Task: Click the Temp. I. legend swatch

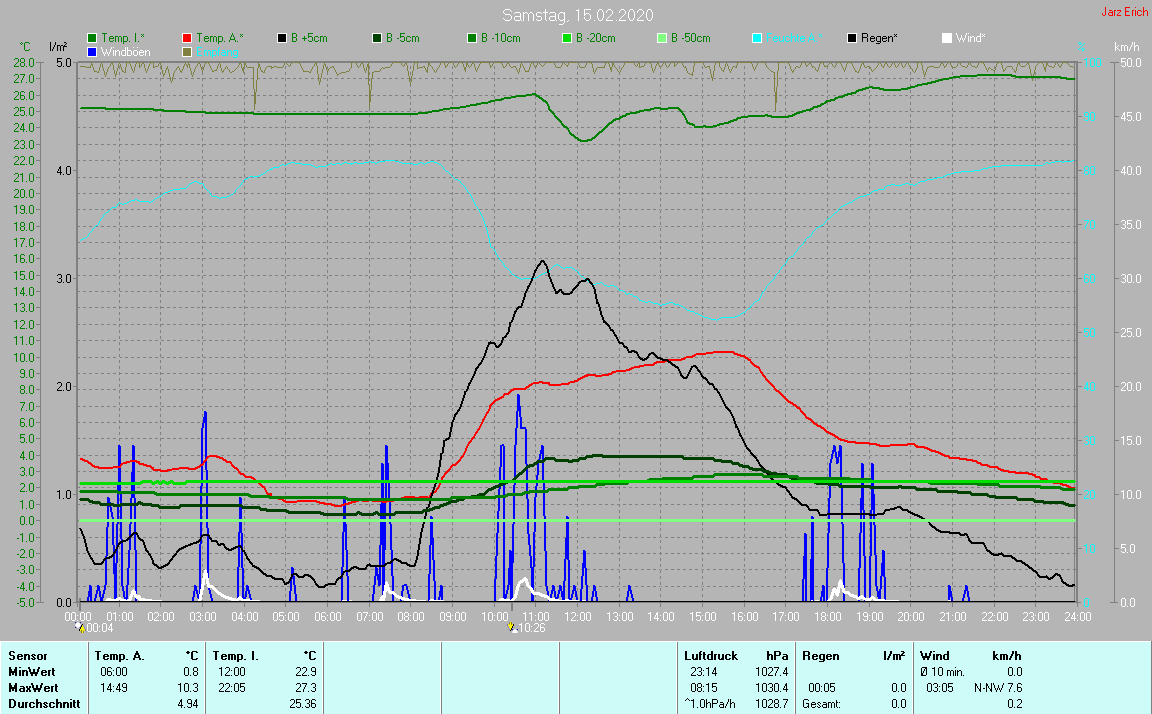Action: click(x=93, y=38)
